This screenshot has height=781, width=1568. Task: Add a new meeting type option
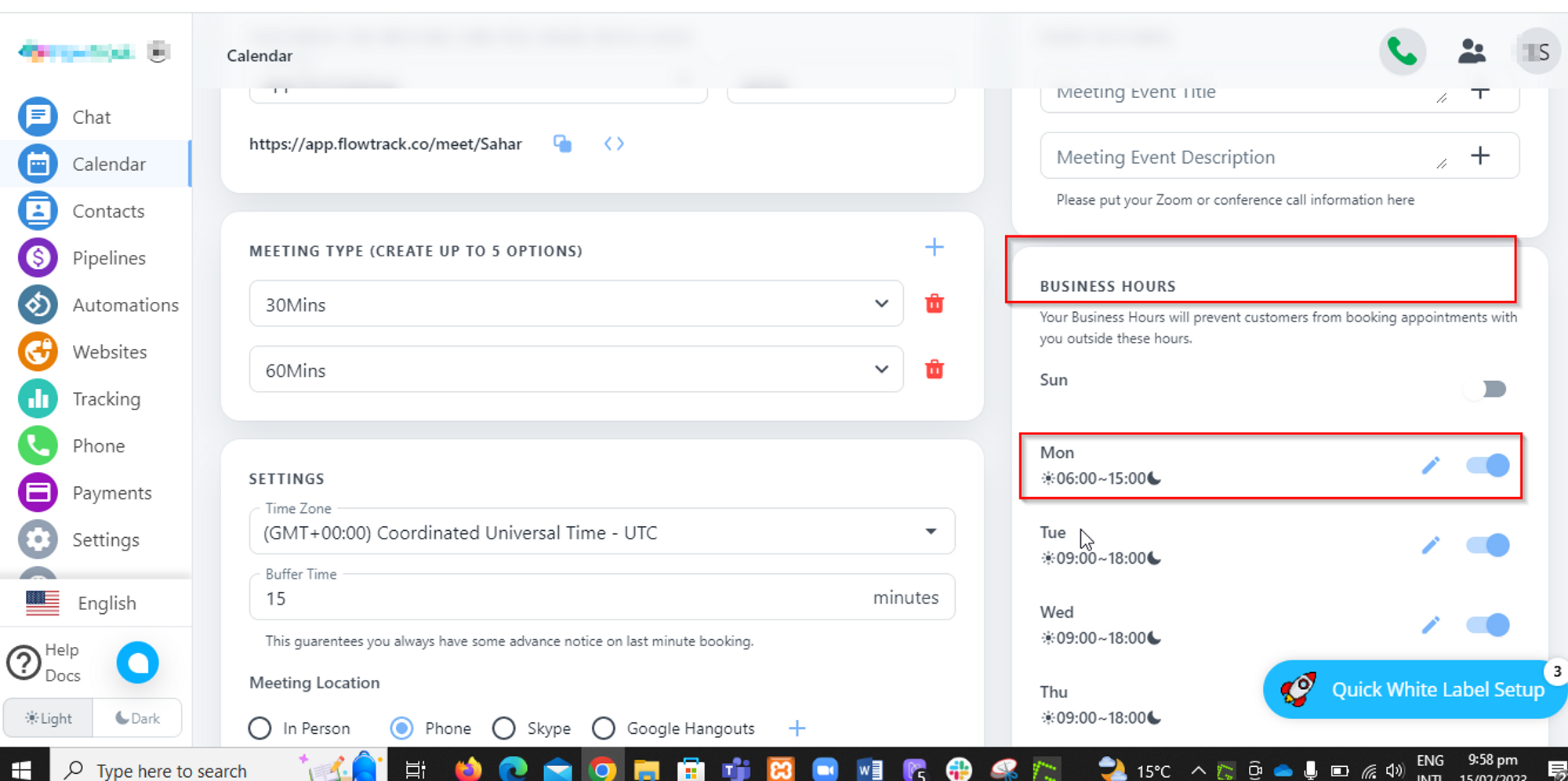point(934,248)
